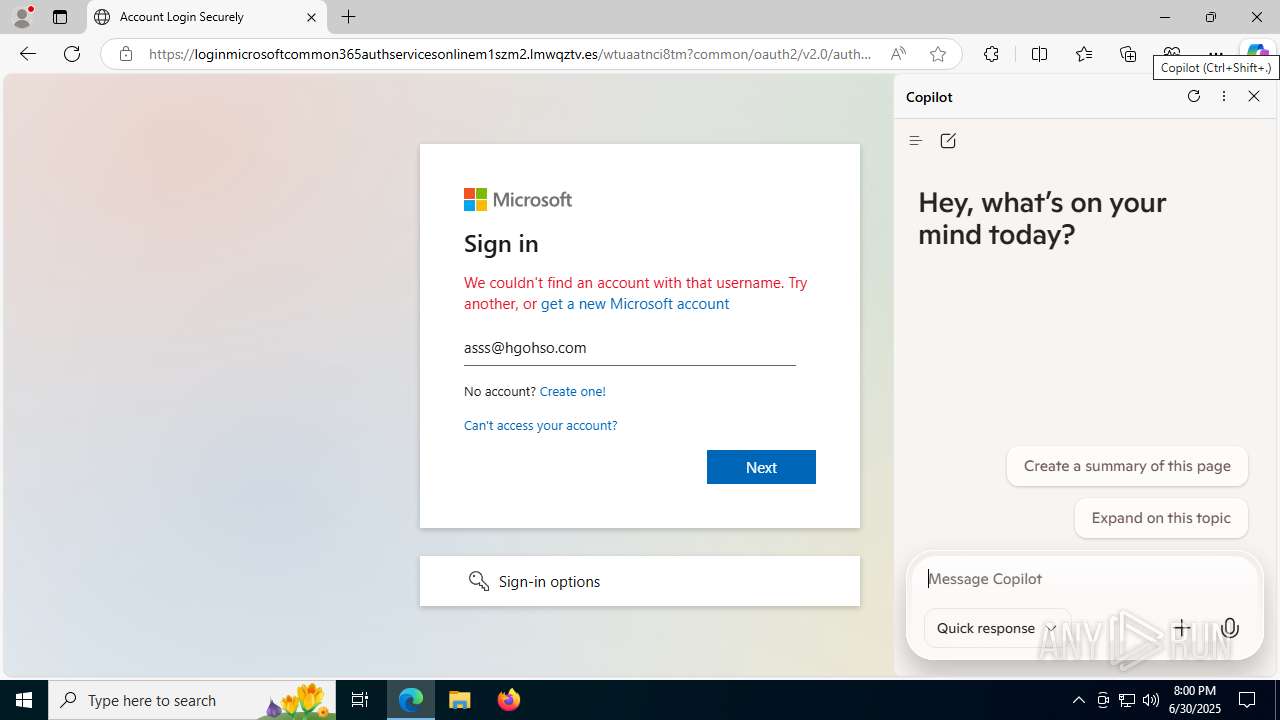Click the Next button

(761, 467)
